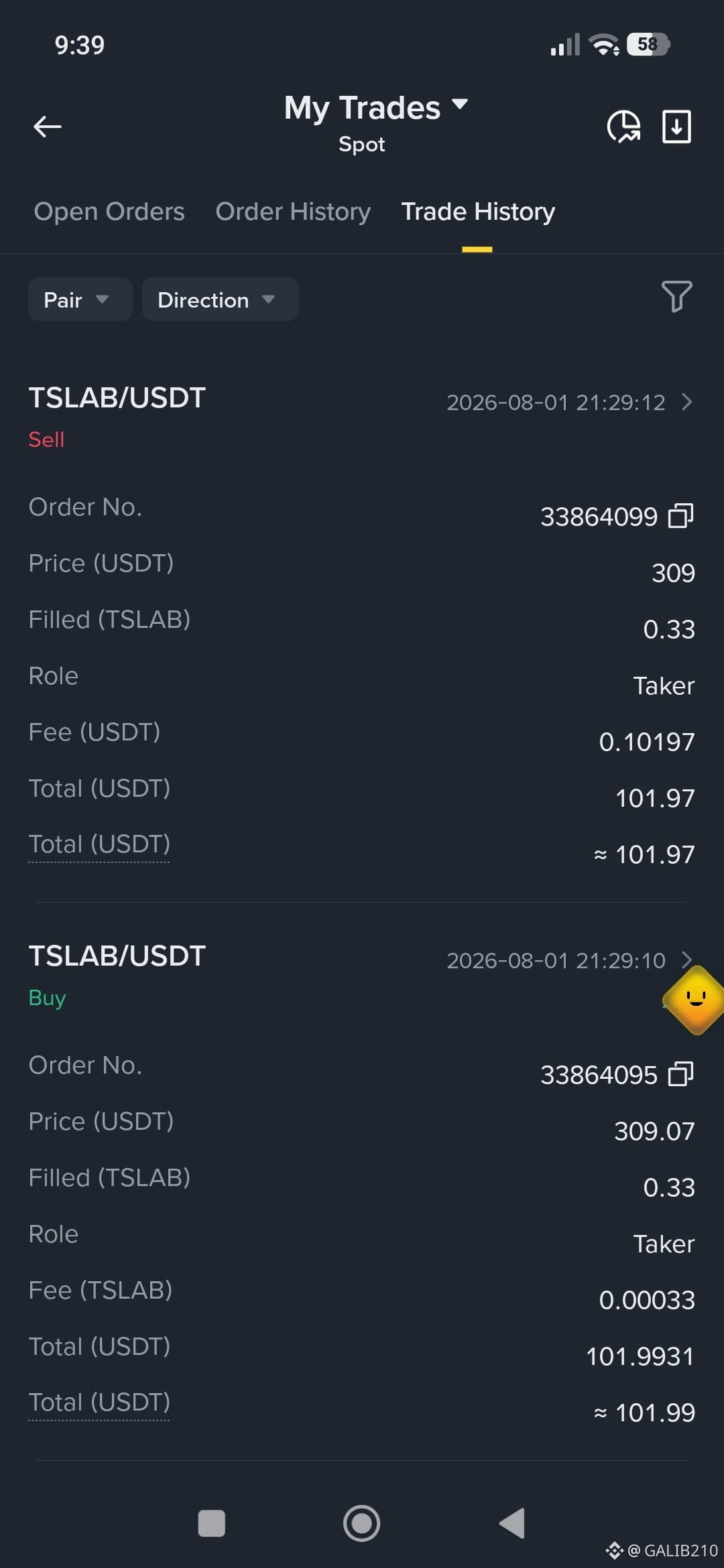Open details chevron for 21:29:10 buy trade

[686, 960]
